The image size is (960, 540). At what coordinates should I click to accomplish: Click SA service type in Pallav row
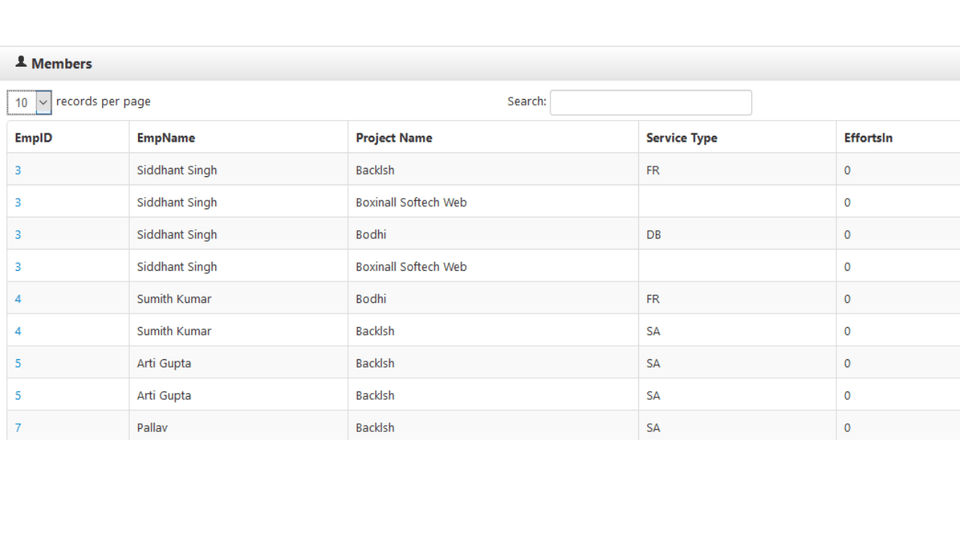click(x=653, y=428)
